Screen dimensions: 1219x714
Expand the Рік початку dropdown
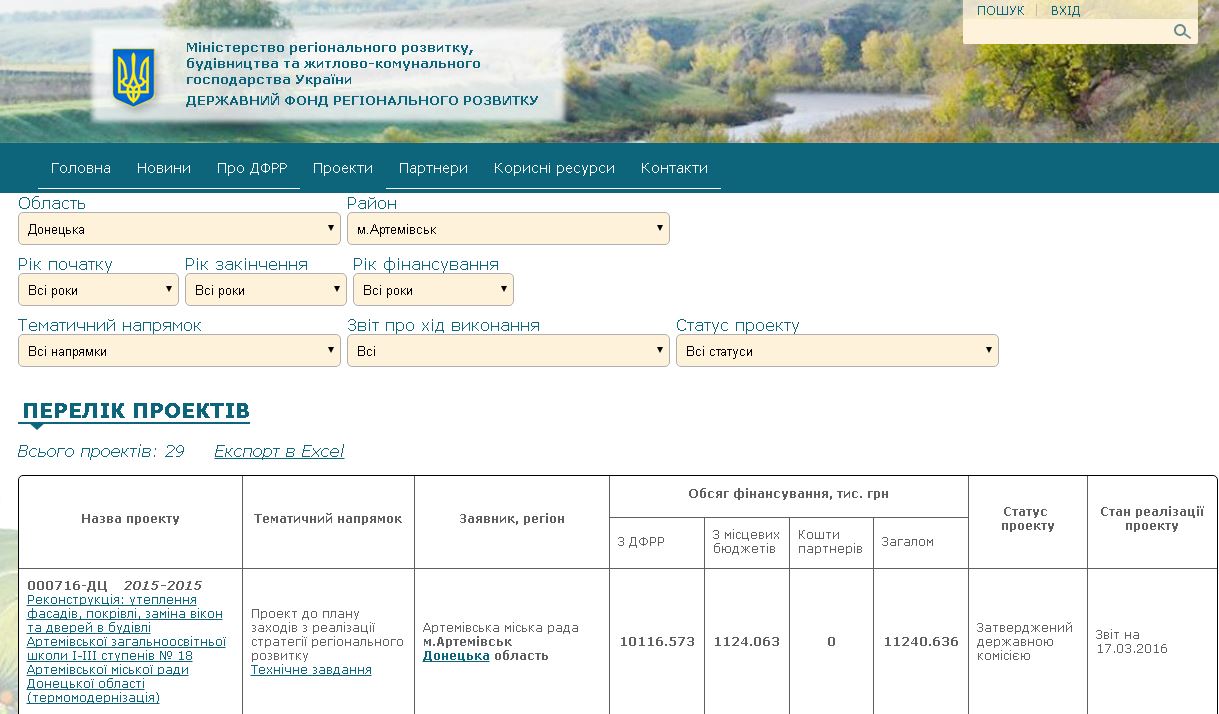pyautogui.click(x=98, y=290)
